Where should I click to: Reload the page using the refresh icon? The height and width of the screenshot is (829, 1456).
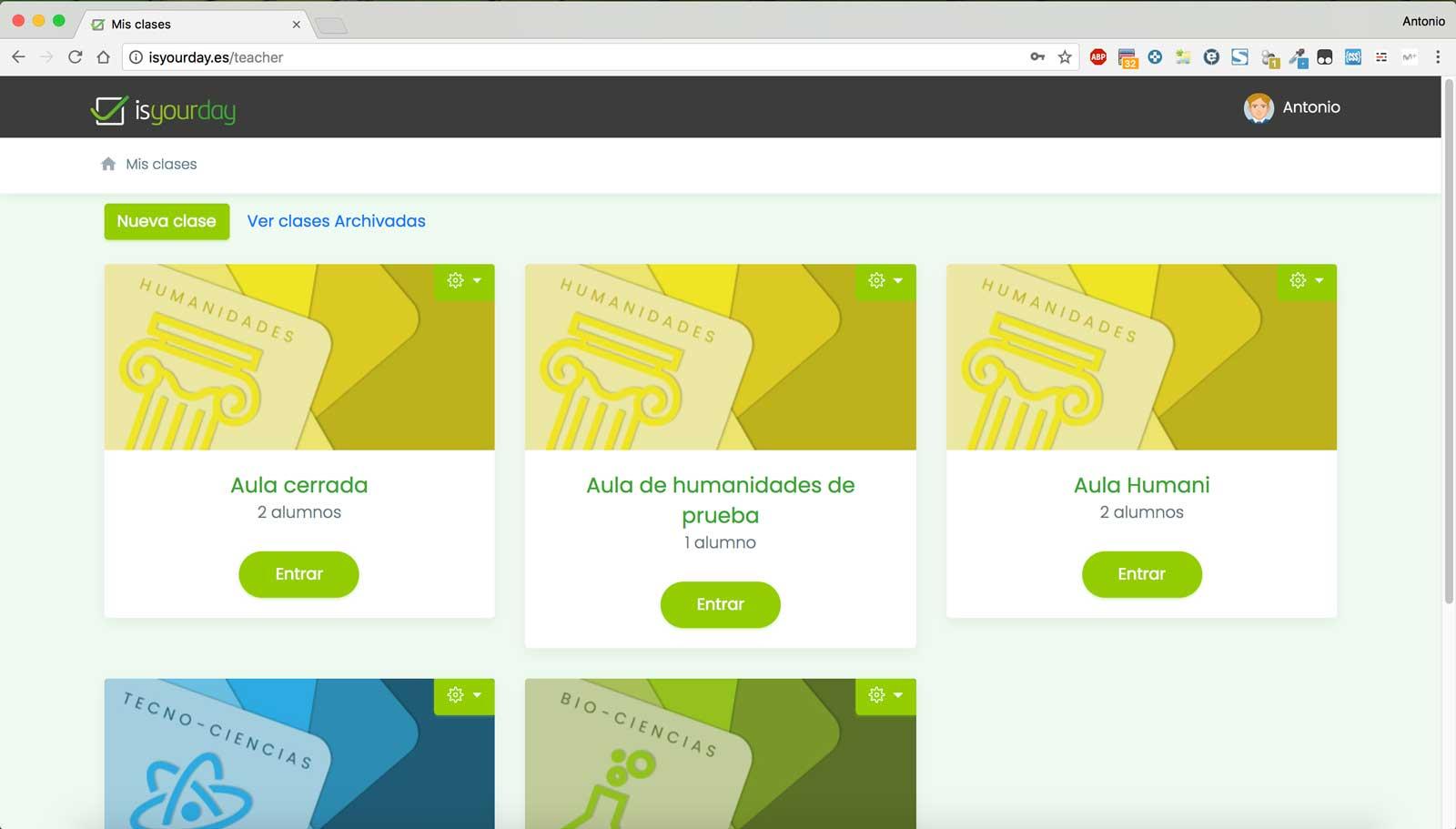coord(76,56)
